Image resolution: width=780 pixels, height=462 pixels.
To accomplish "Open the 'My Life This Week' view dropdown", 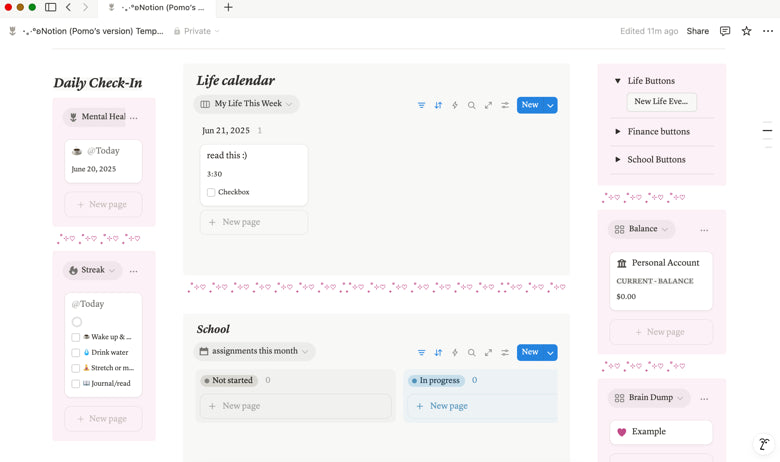I will (247, 104).
